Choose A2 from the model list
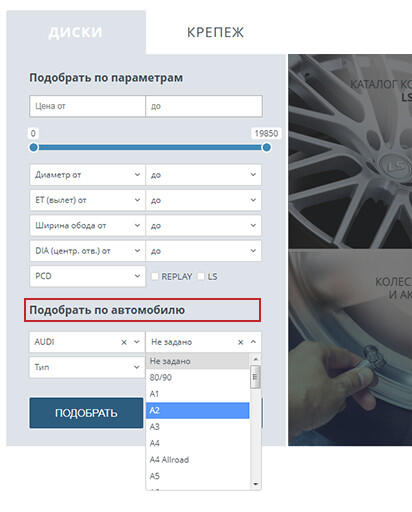This screenshot has width=412, height=512. (198, 410)
